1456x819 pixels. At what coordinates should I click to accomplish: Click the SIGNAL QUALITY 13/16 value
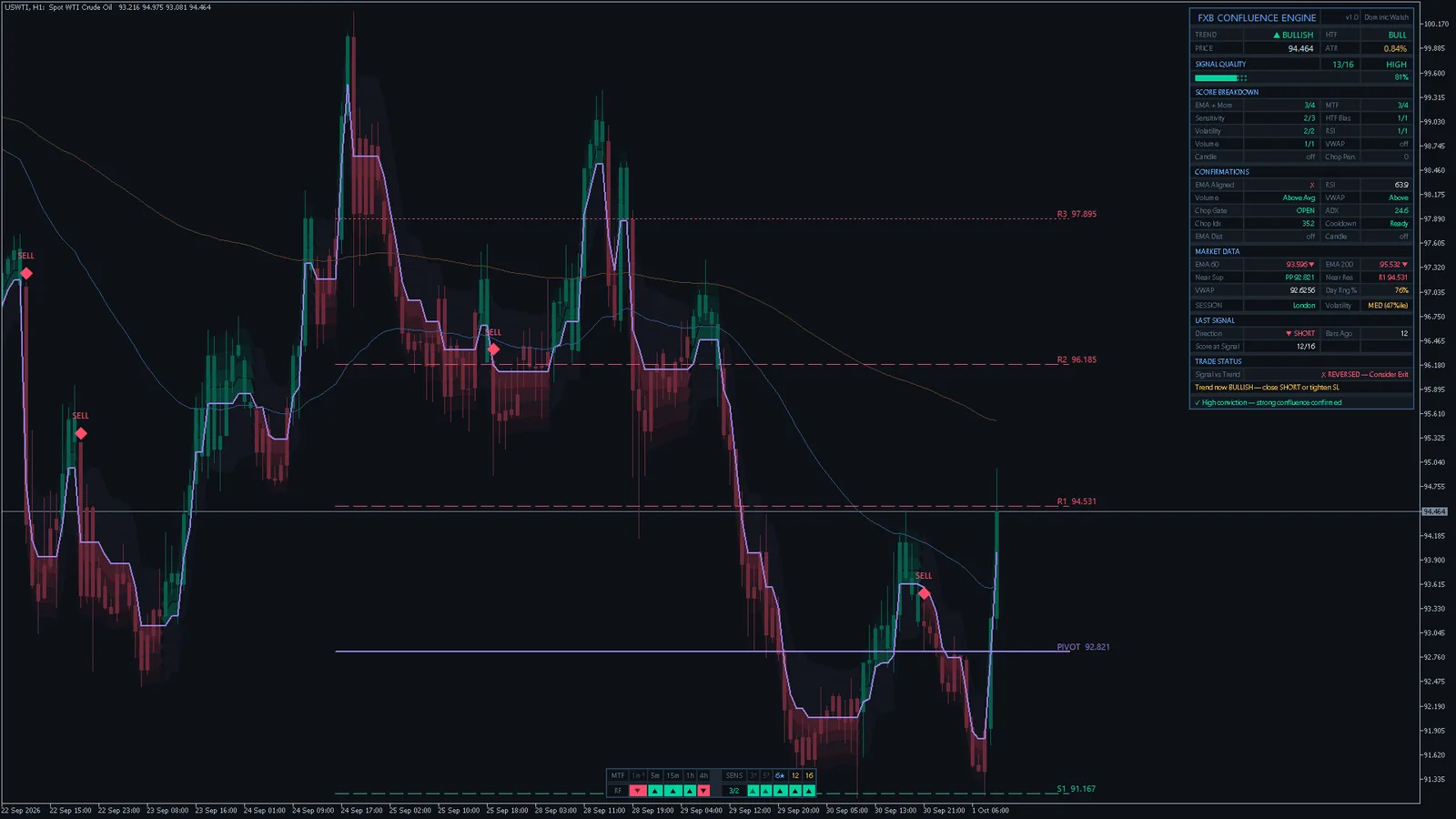click(1342, 65)
